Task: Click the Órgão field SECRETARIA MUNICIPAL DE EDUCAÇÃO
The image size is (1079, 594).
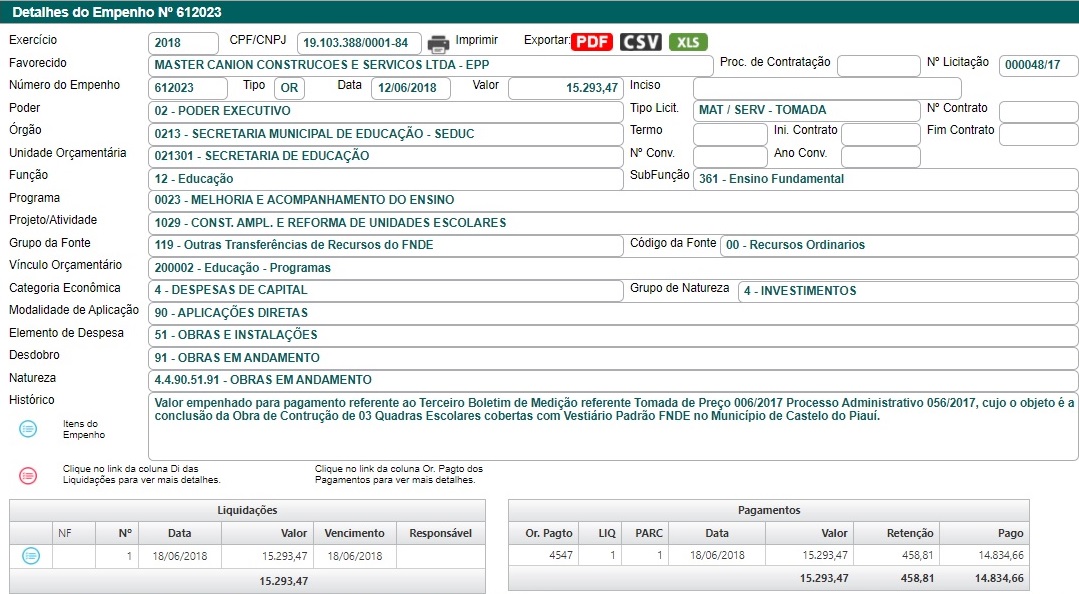Action: click(x=386, y=134)
